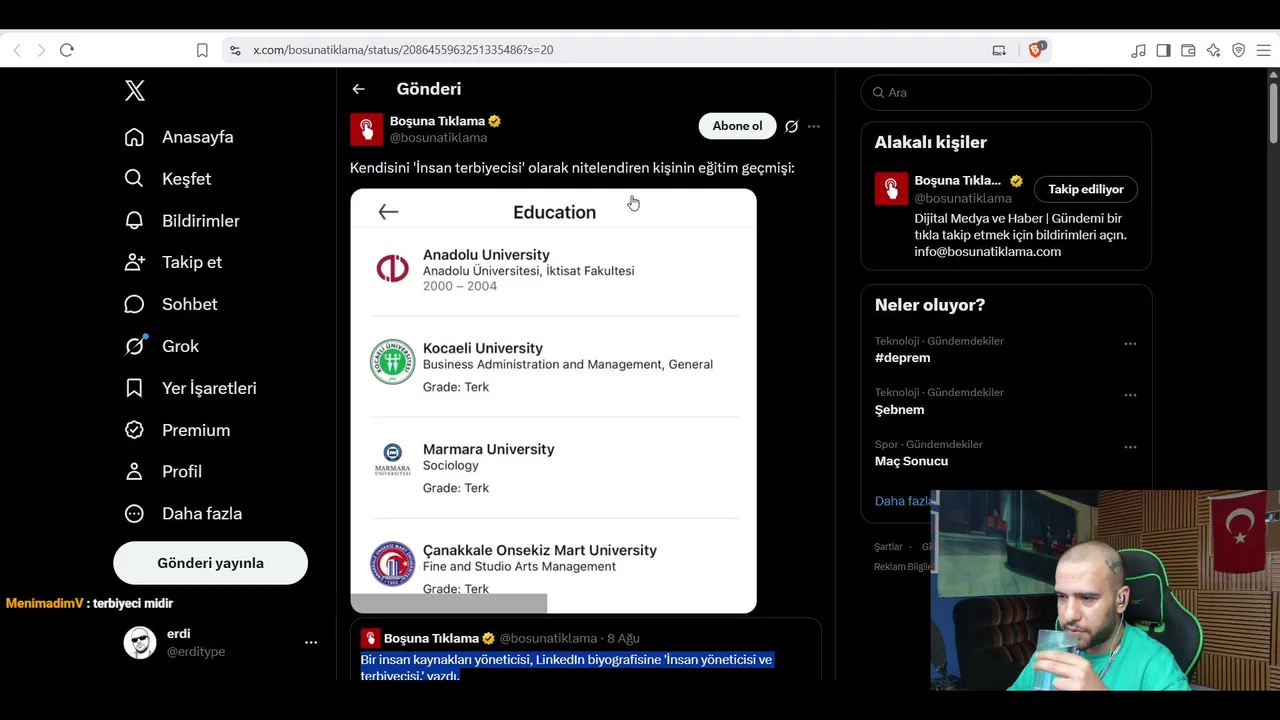The width and height of the screenshot is (1280, 720).
Task: Click the back arrow in the Education image
Action: click(x=388, y=211)
